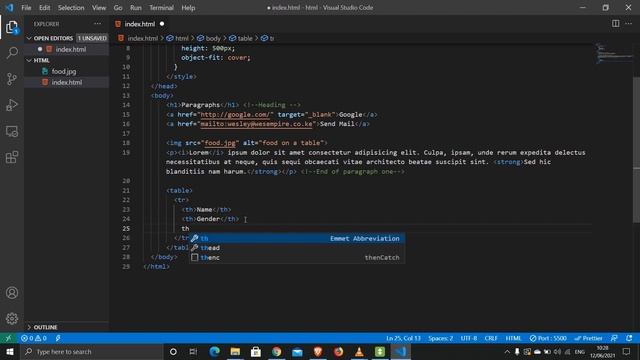Open the Run and Debug view
The width and height of the screenshot is (640, 360).
tap(12, 105)
